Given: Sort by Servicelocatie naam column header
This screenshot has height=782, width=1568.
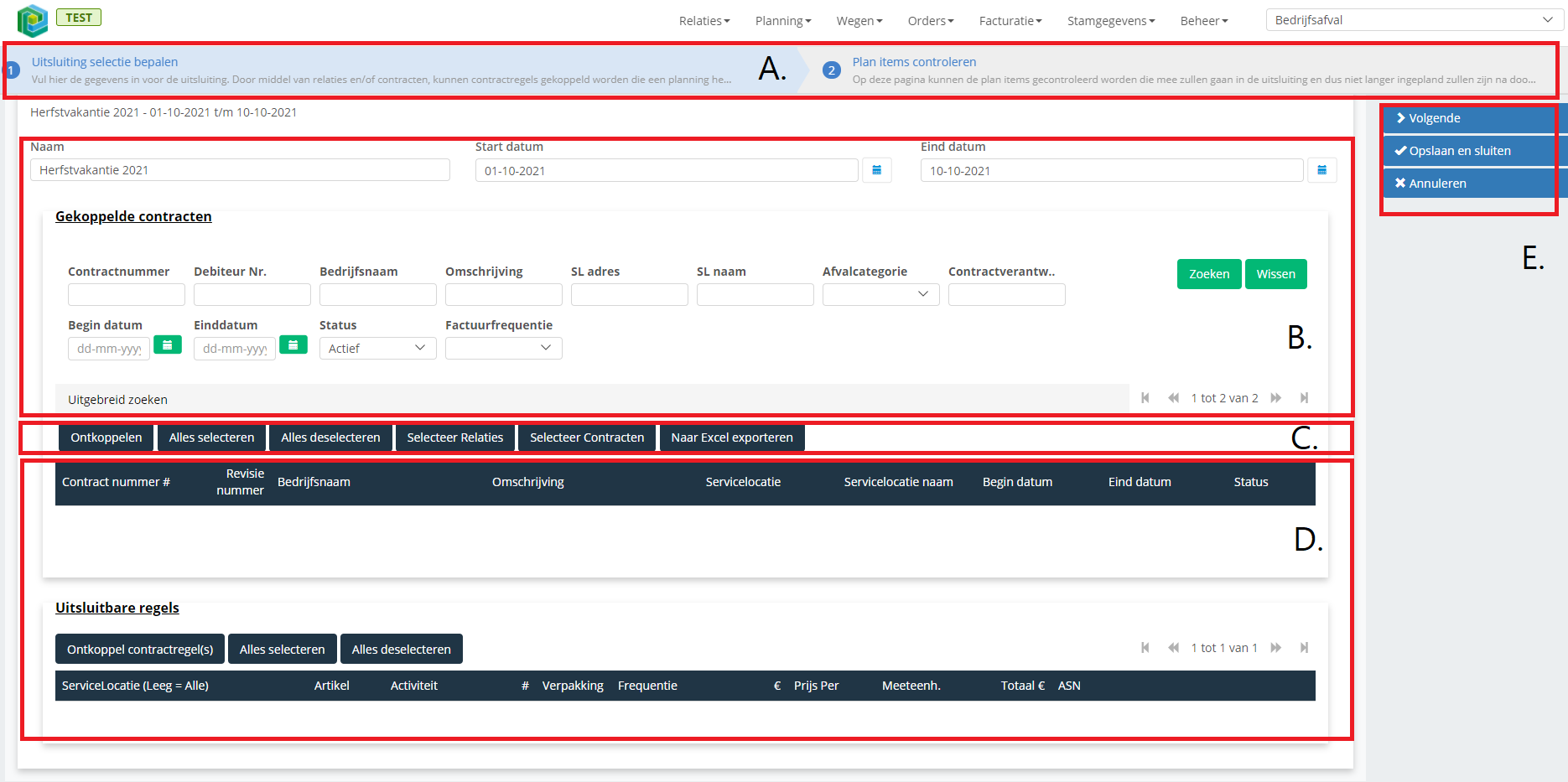Looking at the screenshot, I should click(x=898, y=482).
